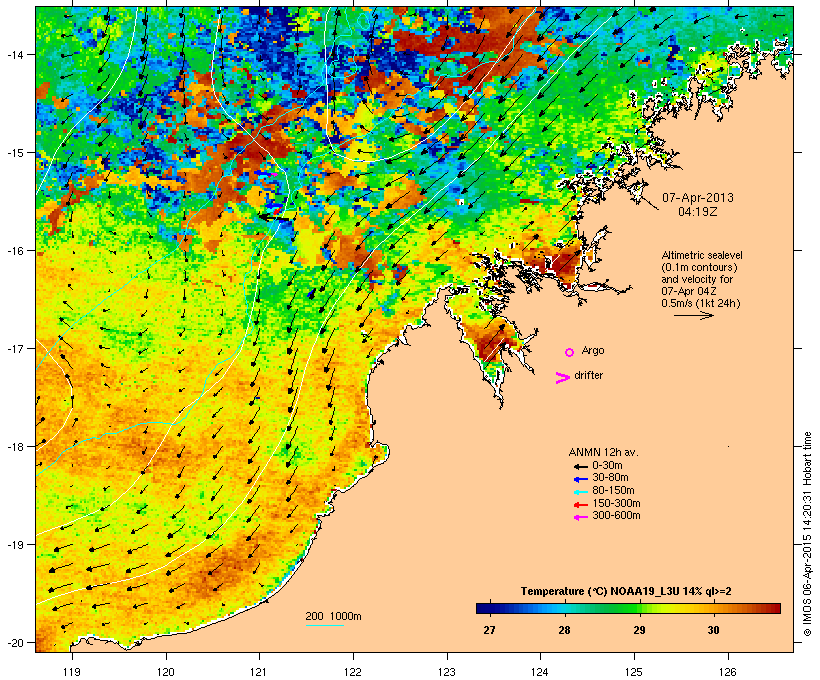Click the '200 1000m' isobath label
Screen dimensions: 820x680
[x=333, y=616]
